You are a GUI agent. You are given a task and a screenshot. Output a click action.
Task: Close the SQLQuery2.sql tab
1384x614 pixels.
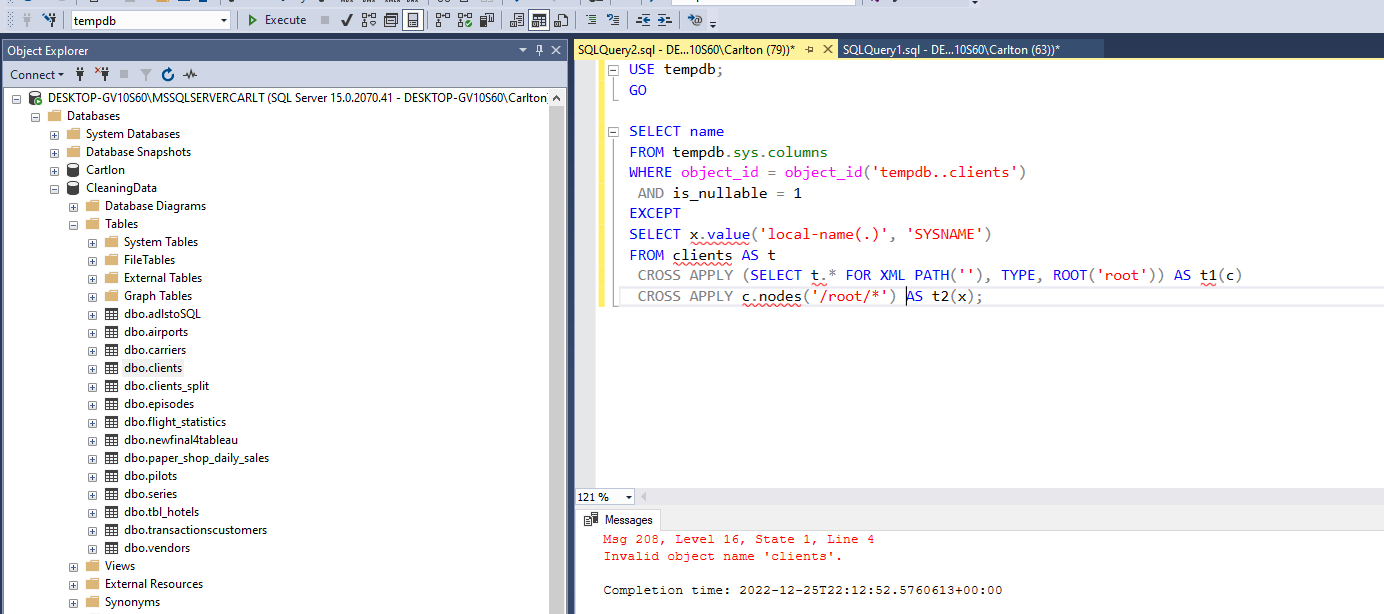pos(827,49)
